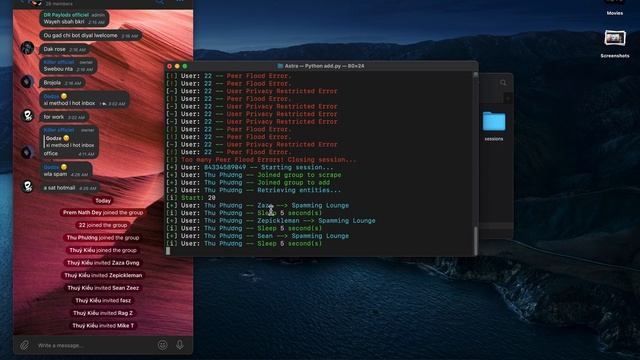The height and width of the screenshot is (360, 640).
Task: Click the attach file paperclip icon
Action: 24,346
